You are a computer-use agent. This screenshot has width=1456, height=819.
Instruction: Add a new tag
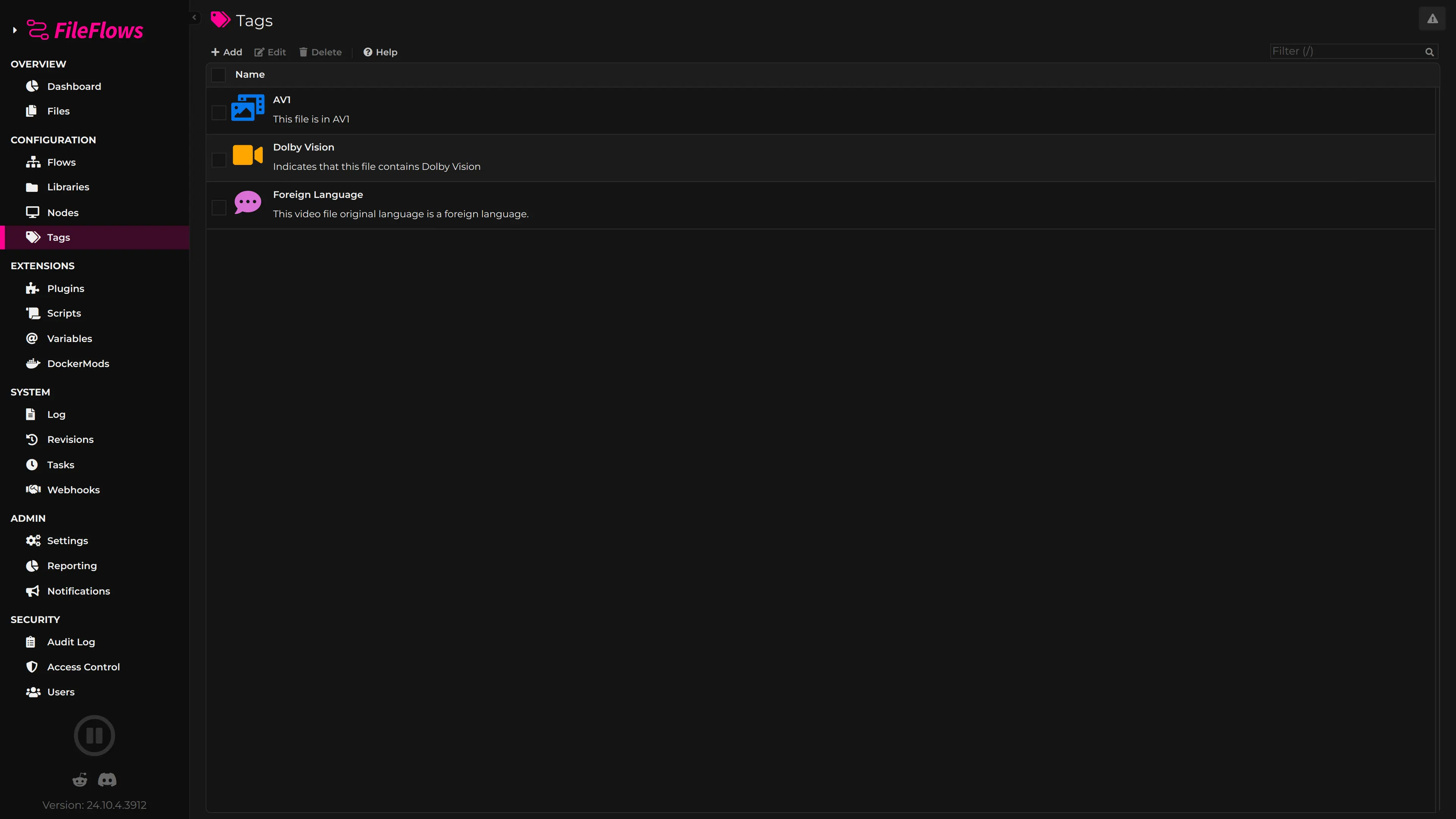pyautogui.click(x=226, y=52)
